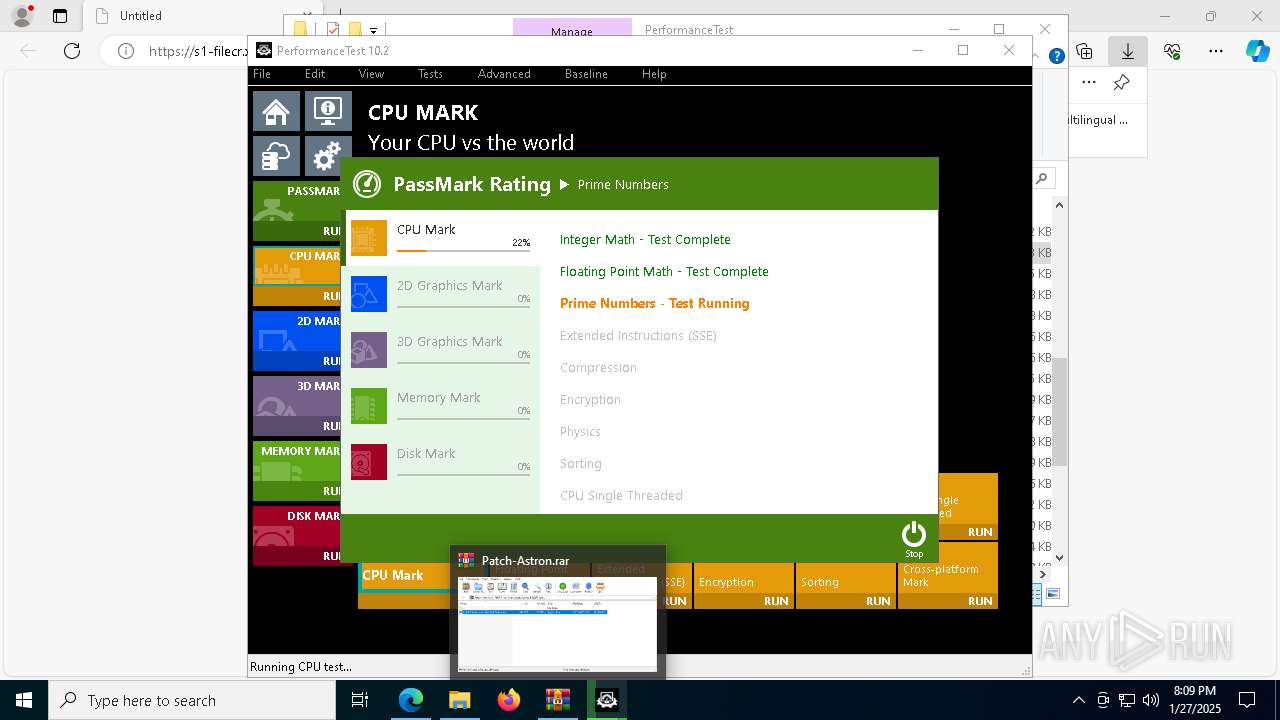Click the Type here to search box
Viewport: 1280px width, 720px height.
192,700
